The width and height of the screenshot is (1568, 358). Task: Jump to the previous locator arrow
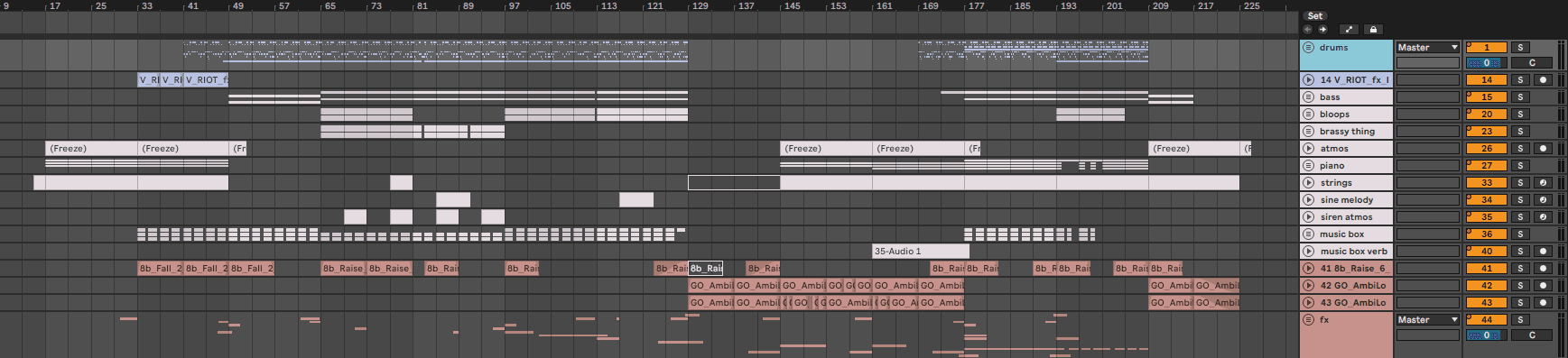pos(1307,29)
